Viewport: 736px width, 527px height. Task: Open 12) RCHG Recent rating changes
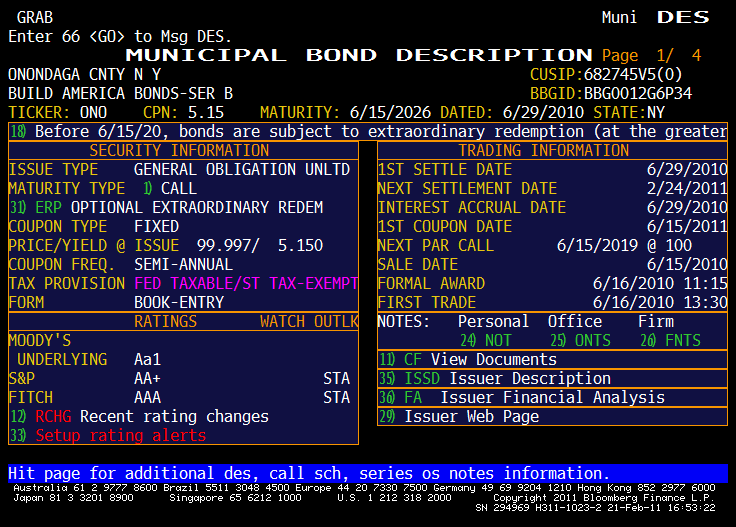(139, 416)
